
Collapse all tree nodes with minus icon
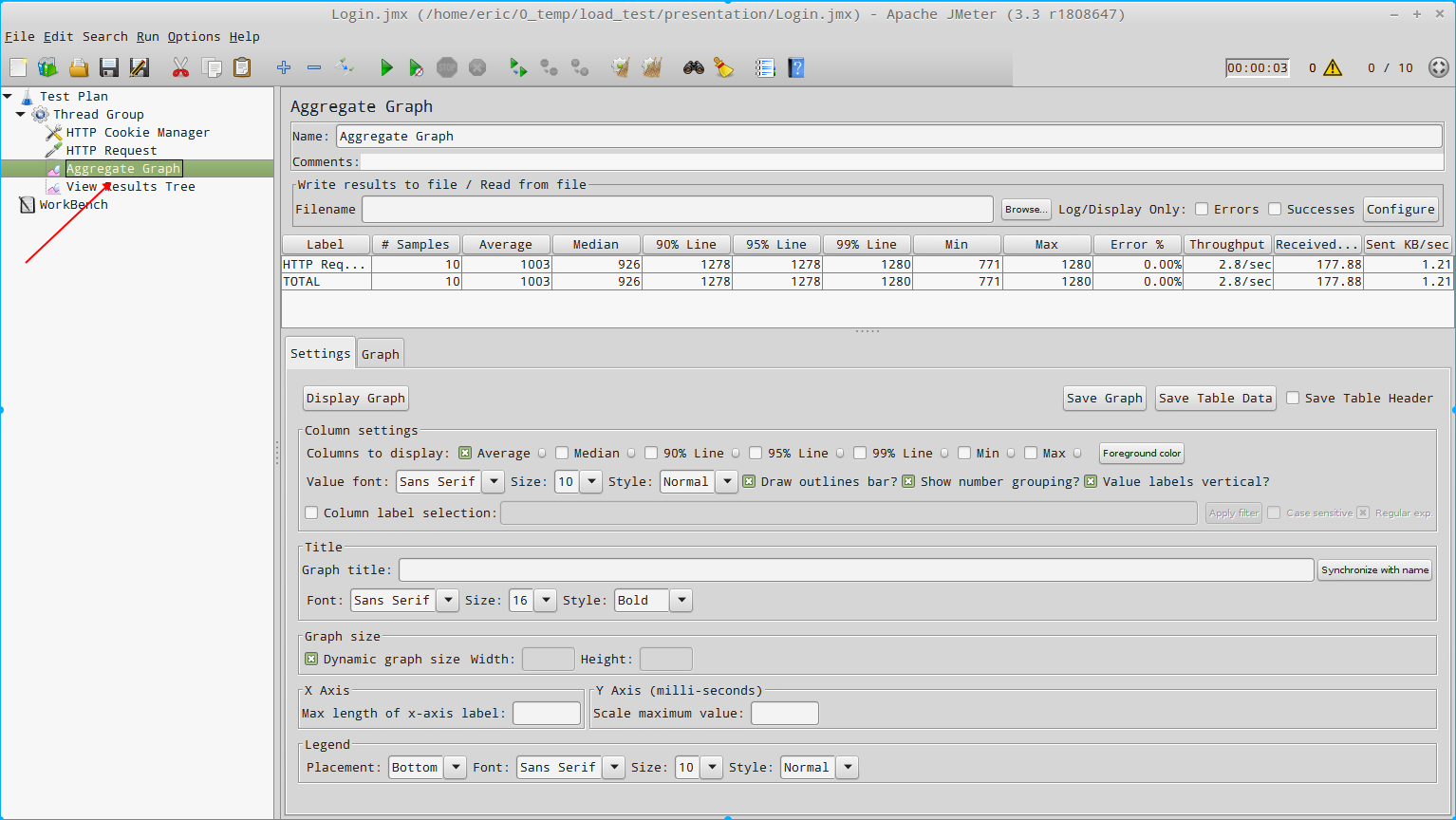[x=314, y=67]
